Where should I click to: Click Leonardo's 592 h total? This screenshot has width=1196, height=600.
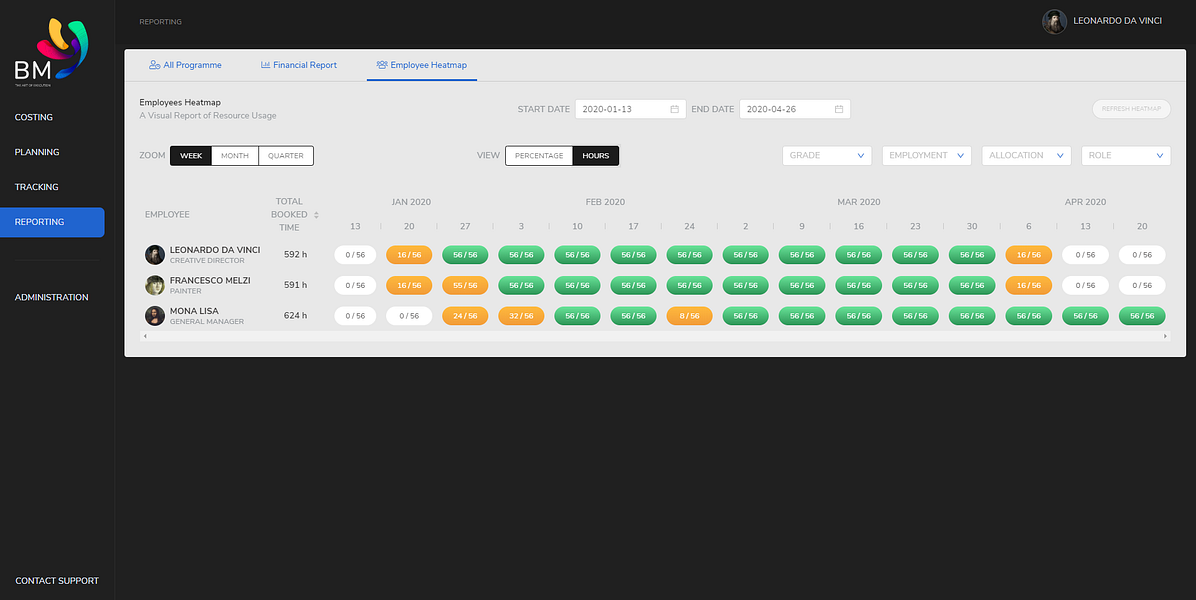point(295,255)
